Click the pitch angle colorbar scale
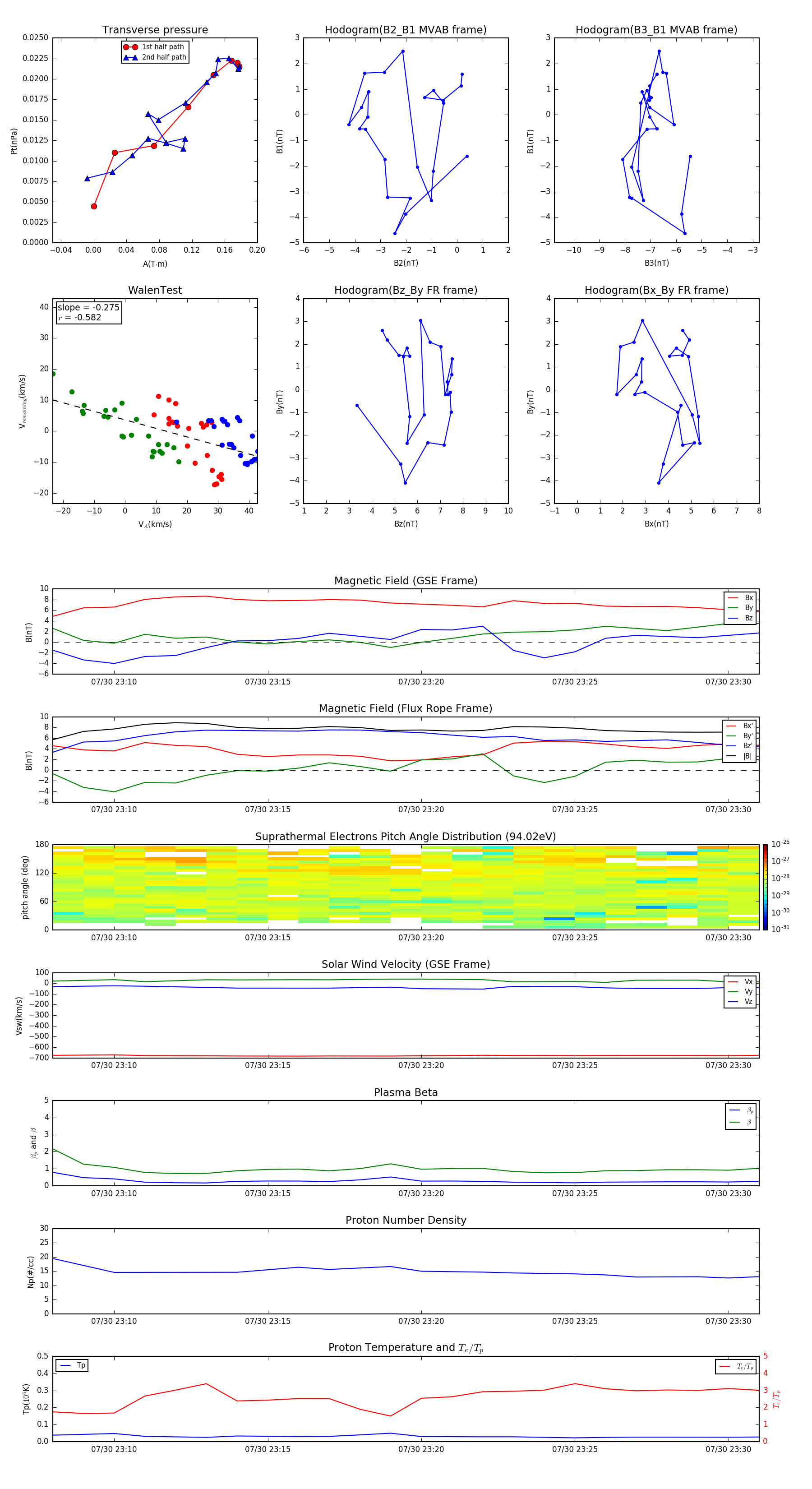812x1489 pixels. pos(765,887)
